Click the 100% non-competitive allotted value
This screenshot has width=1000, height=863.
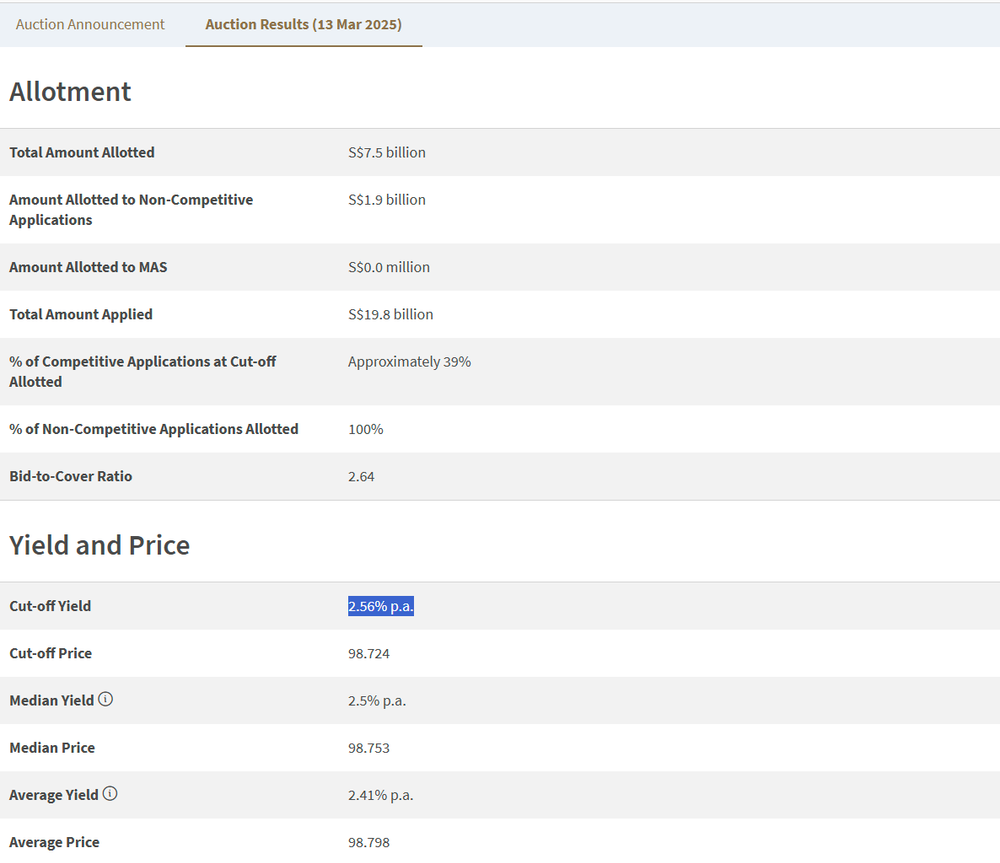point(365,429)
